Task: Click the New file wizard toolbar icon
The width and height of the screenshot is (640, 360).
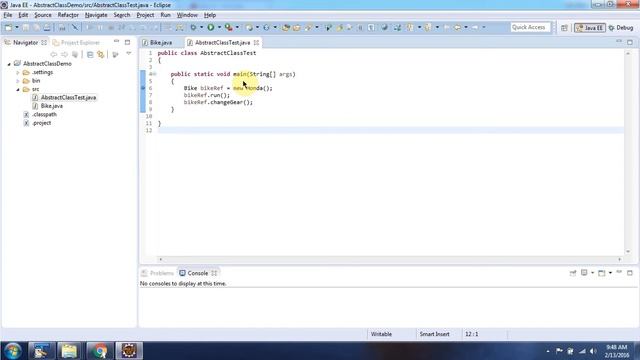Action: click(8, 27)
